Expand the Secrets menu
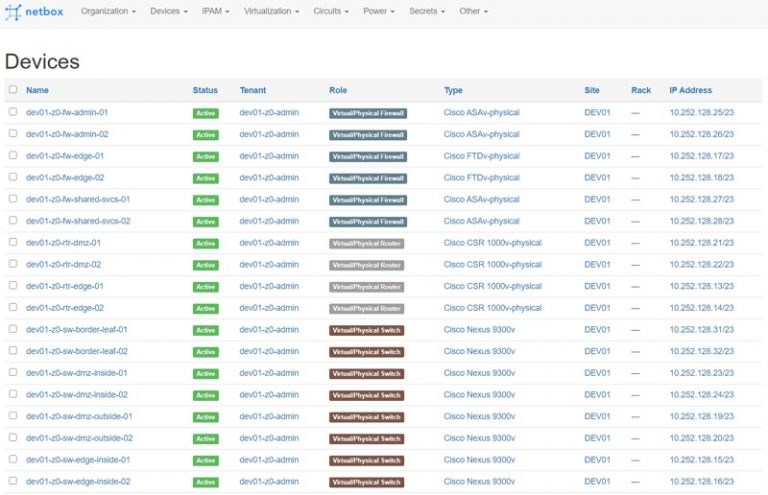Image resolution: width=768 pixels, height=495 pixels. (427, 11)
